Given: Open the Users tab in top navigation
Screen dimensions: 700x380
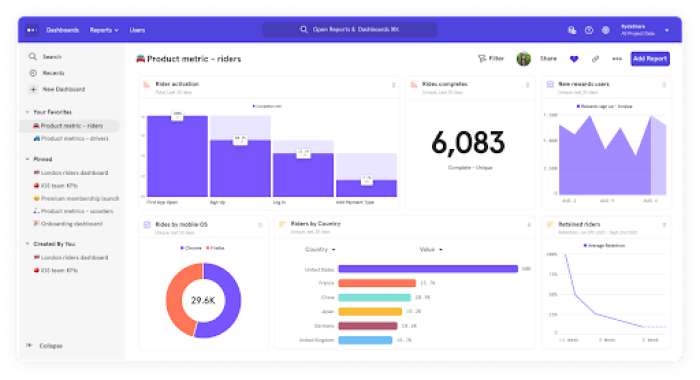Looking at the screenshot, I should [x=137, y=30].
